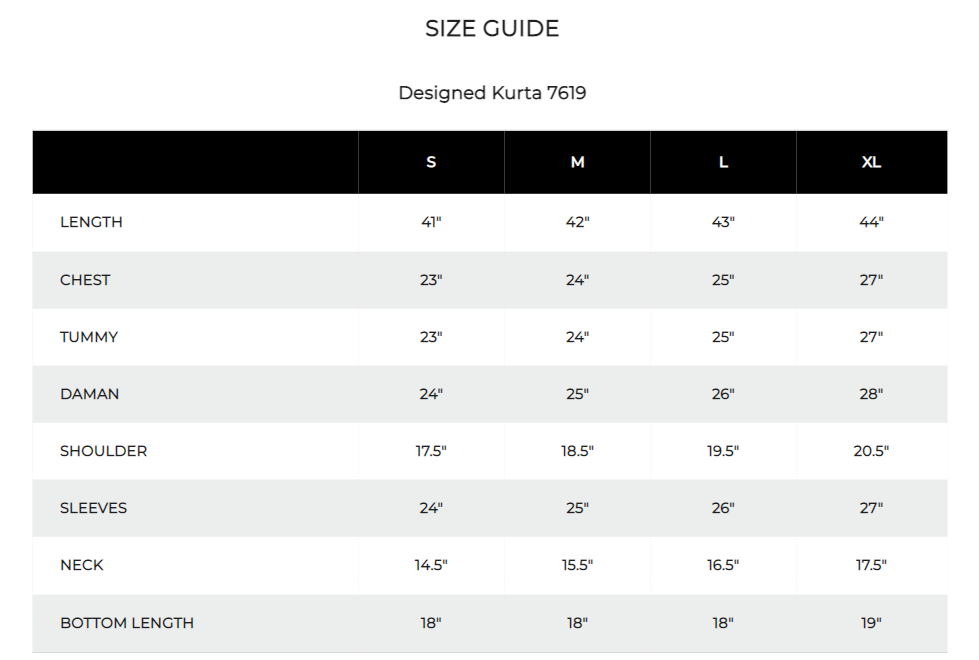Click the 41" length value for size S
Viewport: 979px width, 660px height.
[x=431, y=222]
